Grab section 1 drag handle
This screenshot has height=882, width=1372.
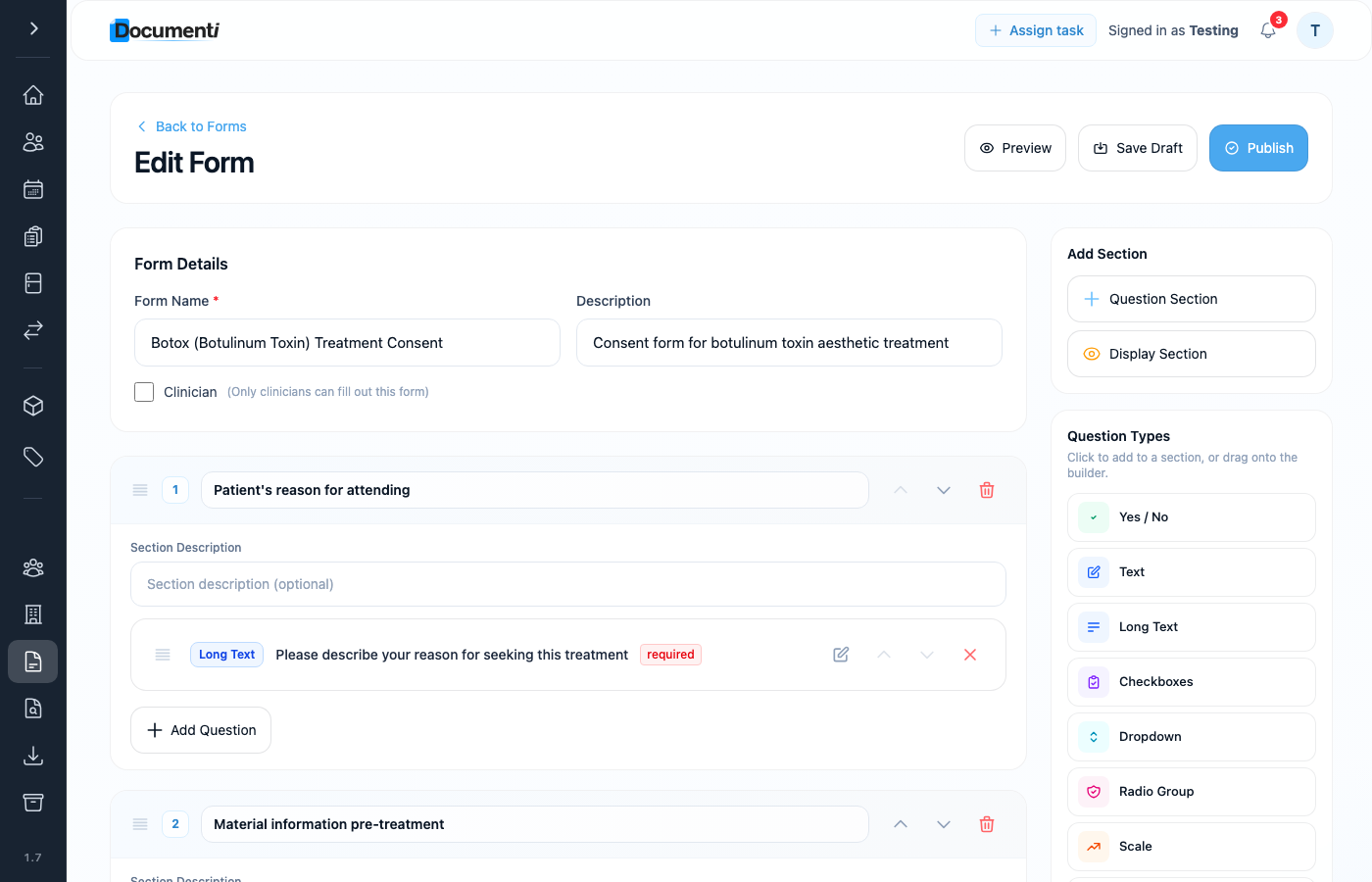(140, 490)
